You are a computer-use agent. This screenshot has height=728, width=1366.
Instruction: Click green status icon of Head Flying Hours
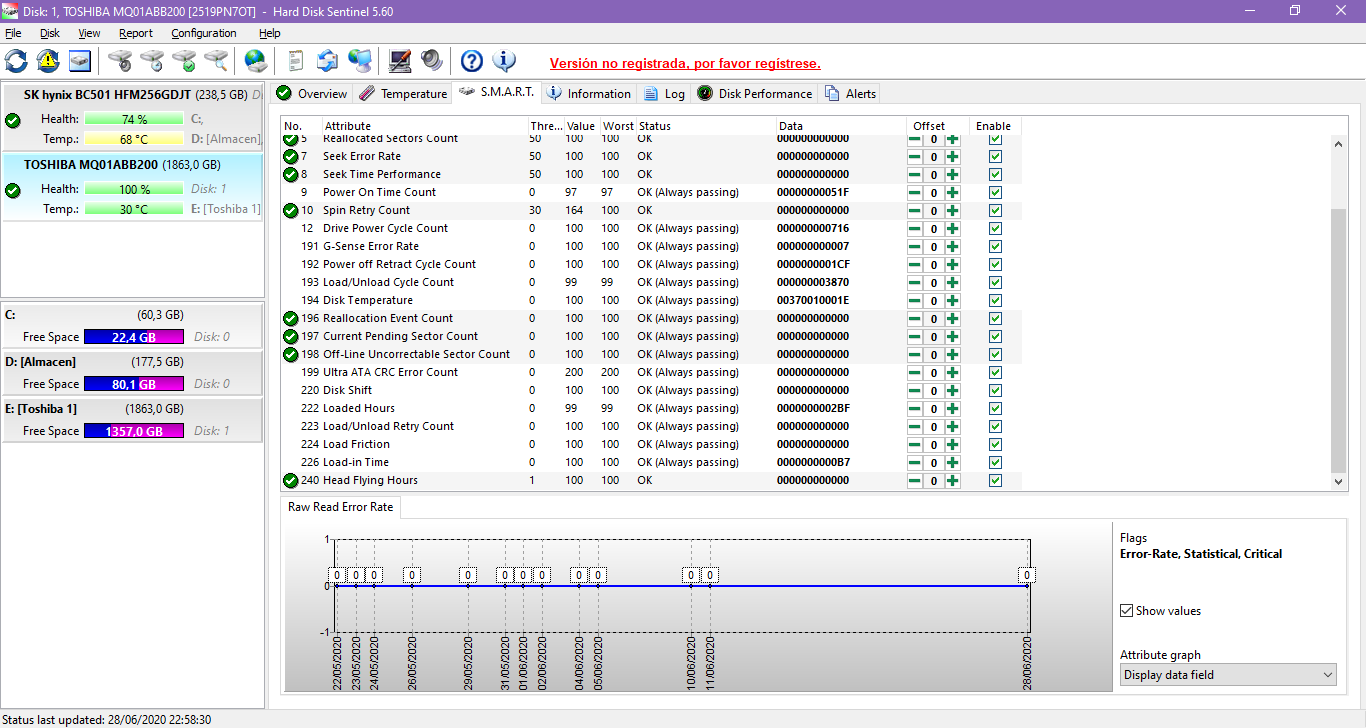pos(291,480)
